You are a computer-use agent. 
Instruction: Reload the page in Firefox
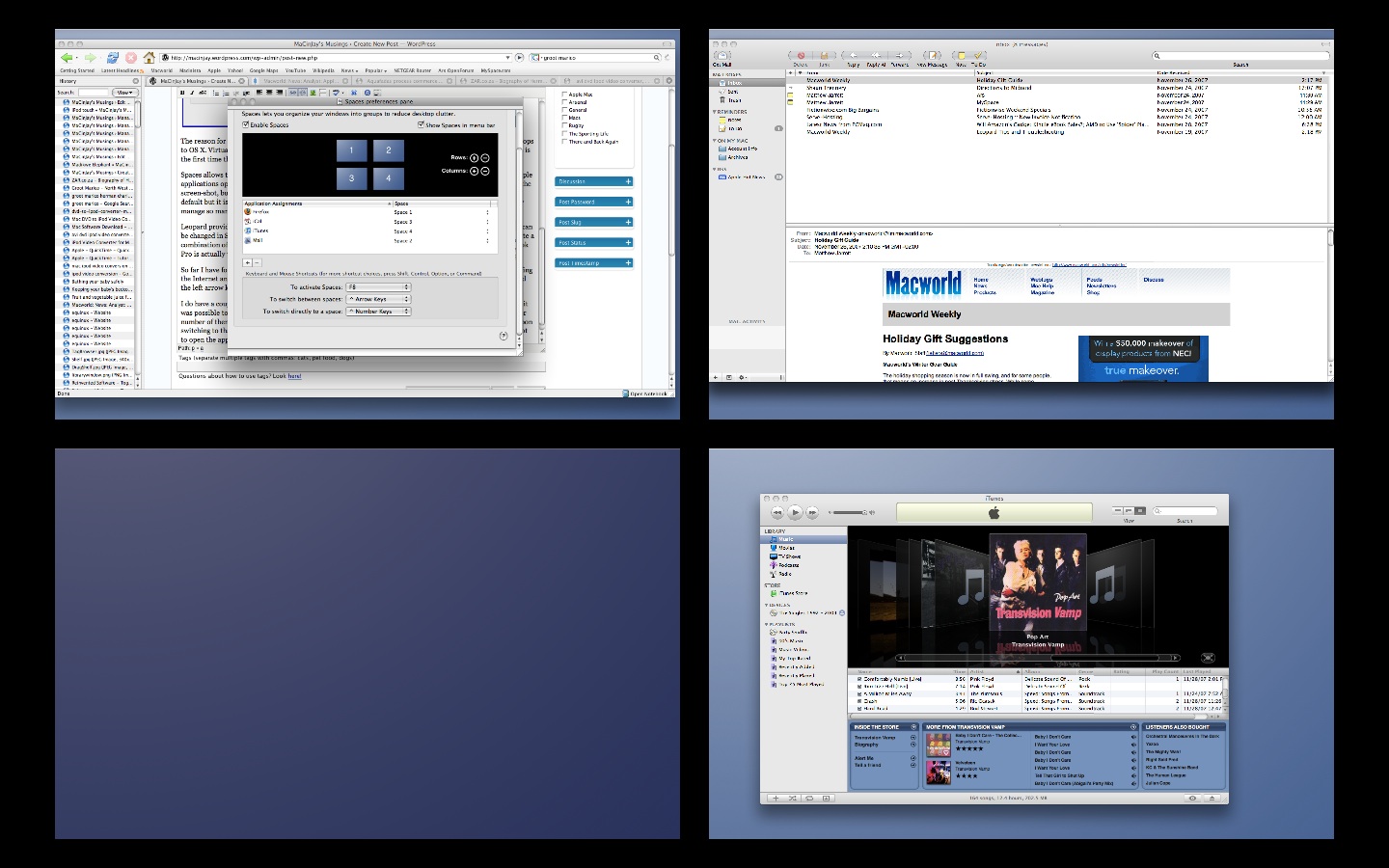click(112, 58)
